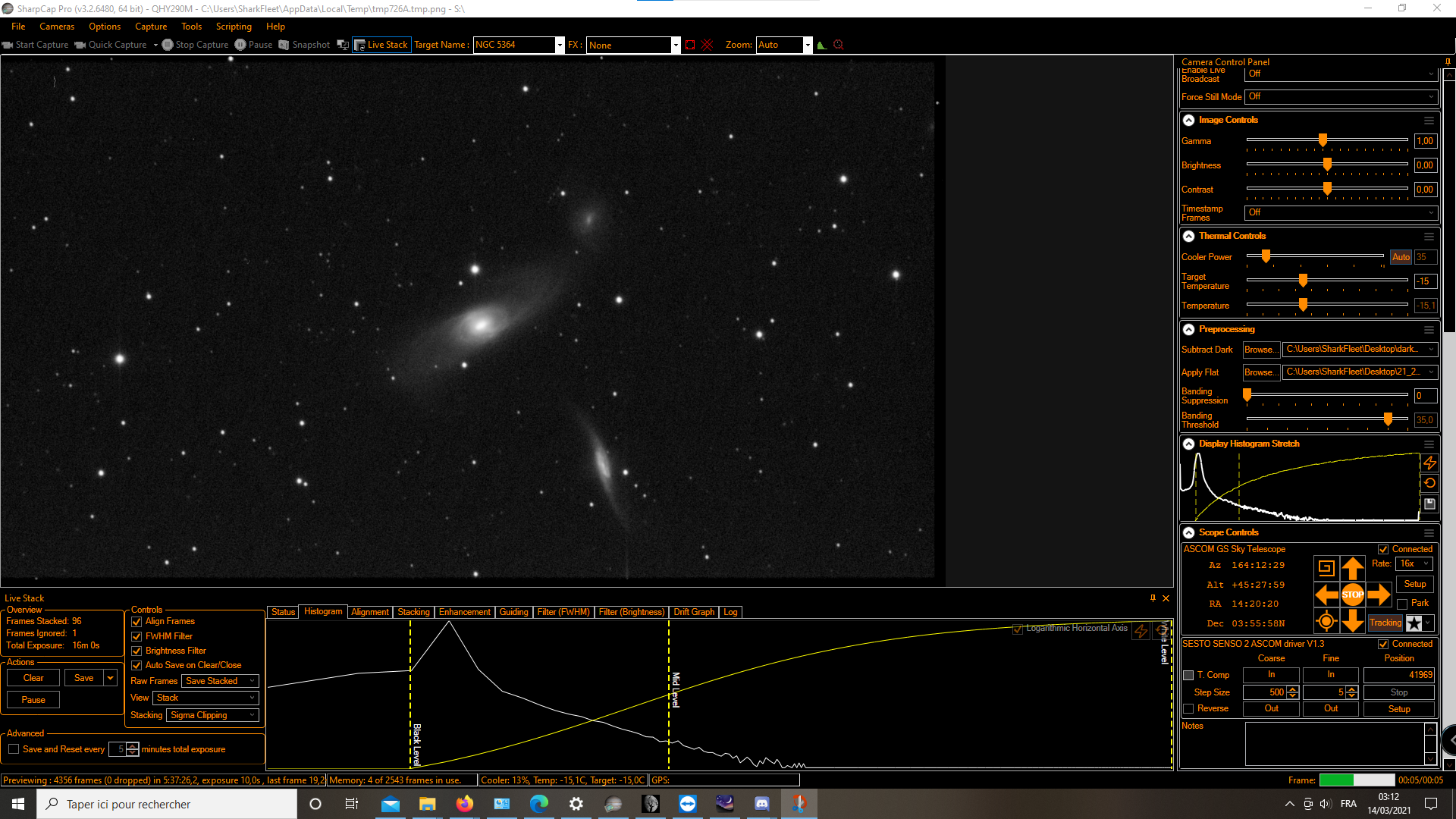The height and width of the screenshot is (819, 1456).
Task: Click the histogram save floppy icon
Action: tap(1429, 504)
